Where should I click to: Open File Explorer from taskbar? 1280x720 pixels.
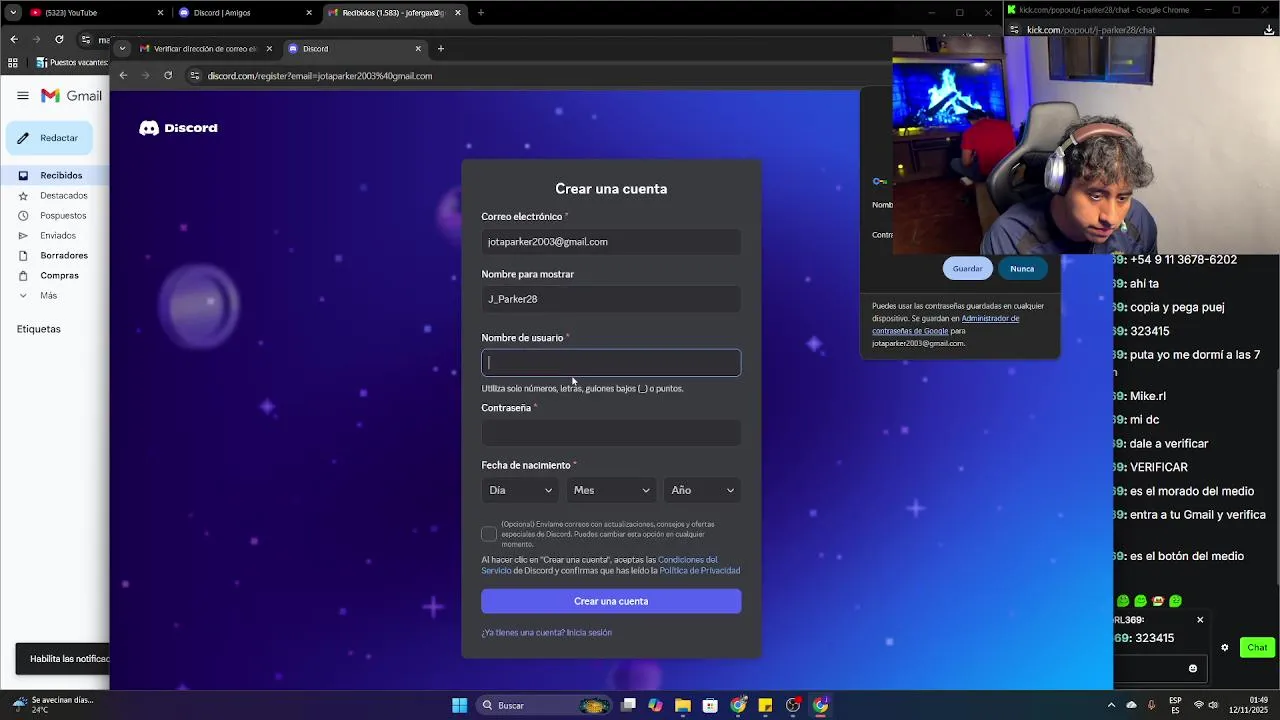click(x=682, y=705)
